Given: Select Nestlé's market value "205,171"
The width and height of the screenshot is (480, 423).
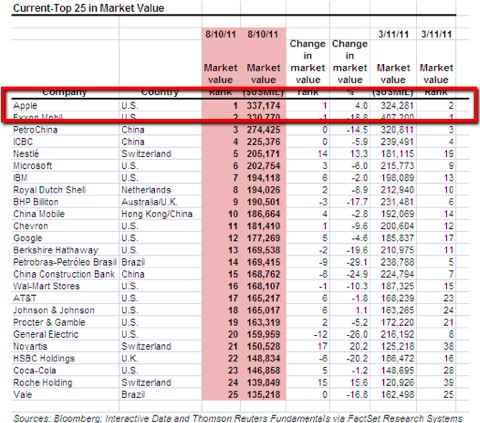Looking at the screenshot, I should [x=263, y=154].
